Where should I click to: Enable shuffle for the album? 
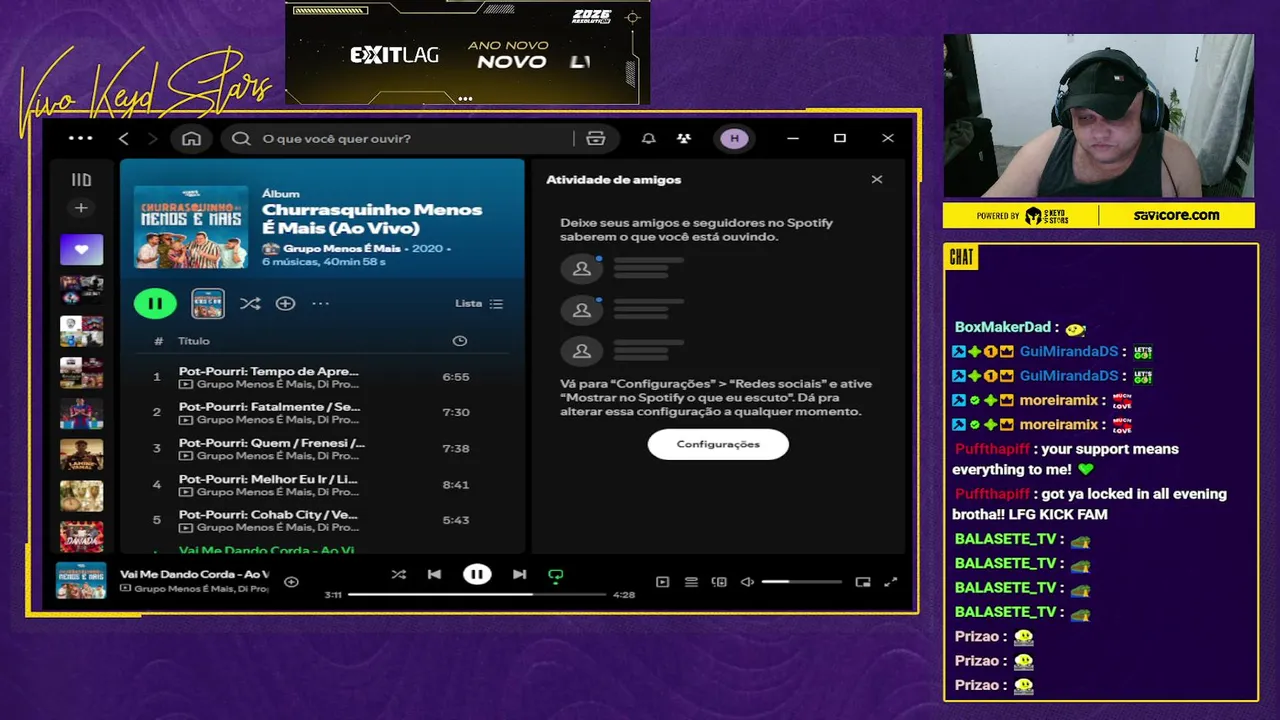click(x=250, y=303)
